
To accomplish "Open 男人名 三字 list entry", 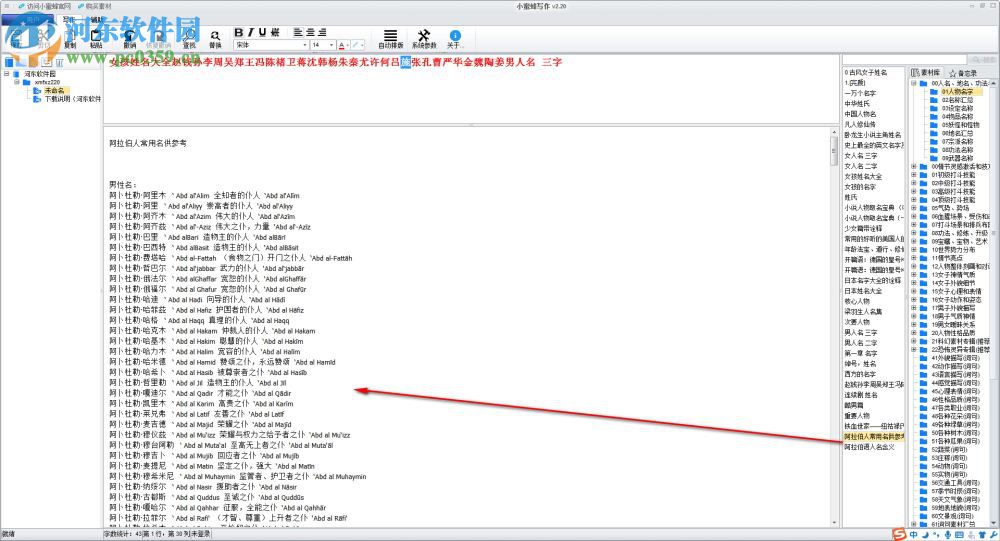I will coord(861,332).
